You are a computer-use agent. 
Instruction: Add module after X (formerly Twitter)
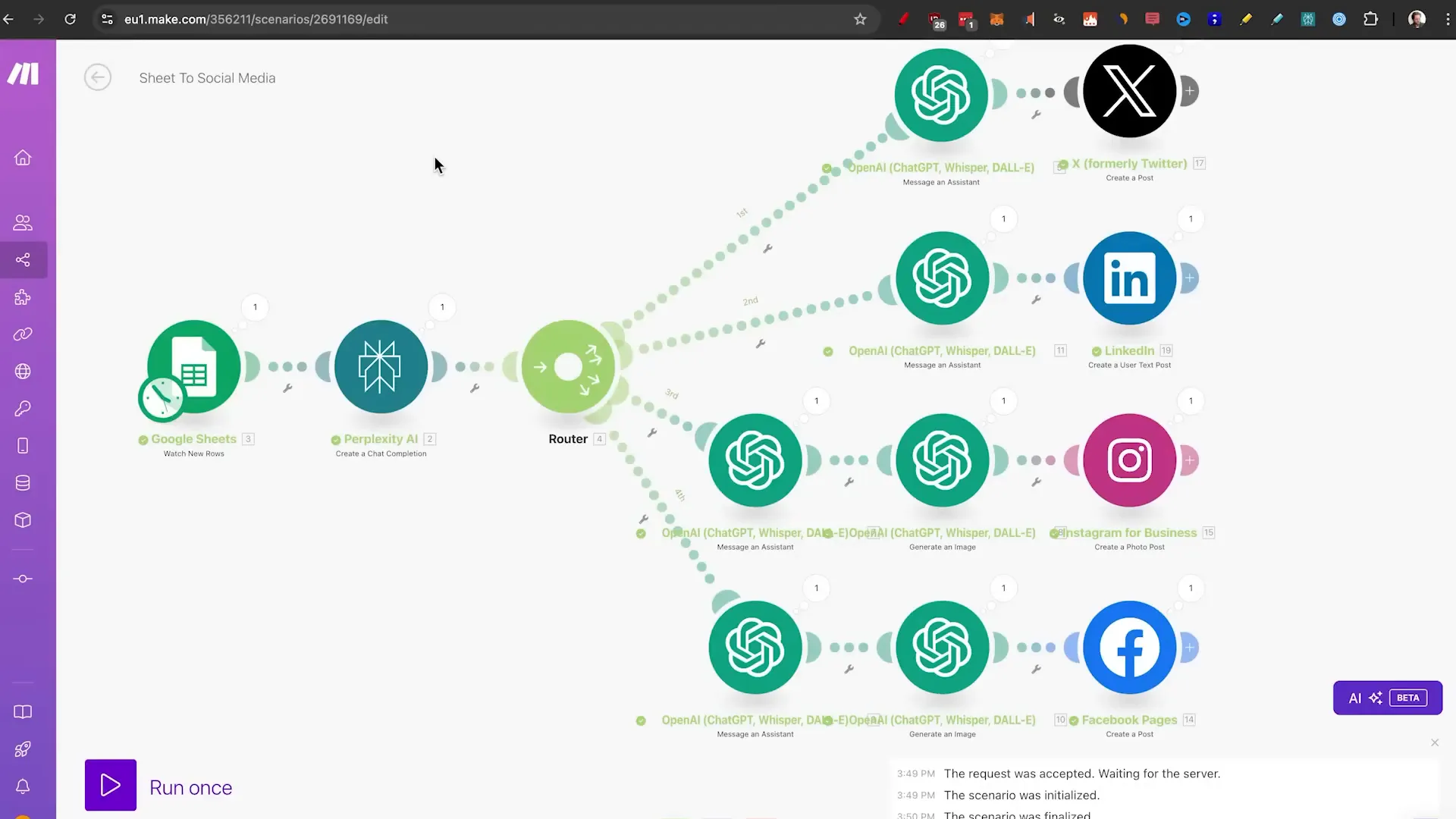tap(1190, 91)
